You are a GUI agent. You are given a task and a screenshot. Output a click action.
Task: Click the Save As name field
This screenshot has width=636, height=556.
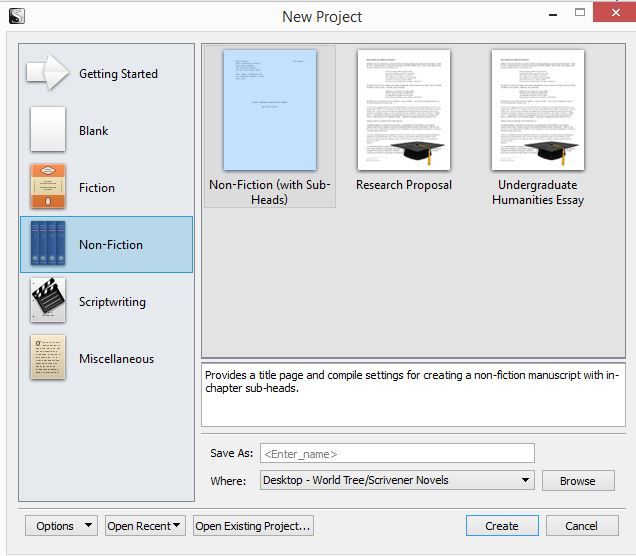(397, 453)
